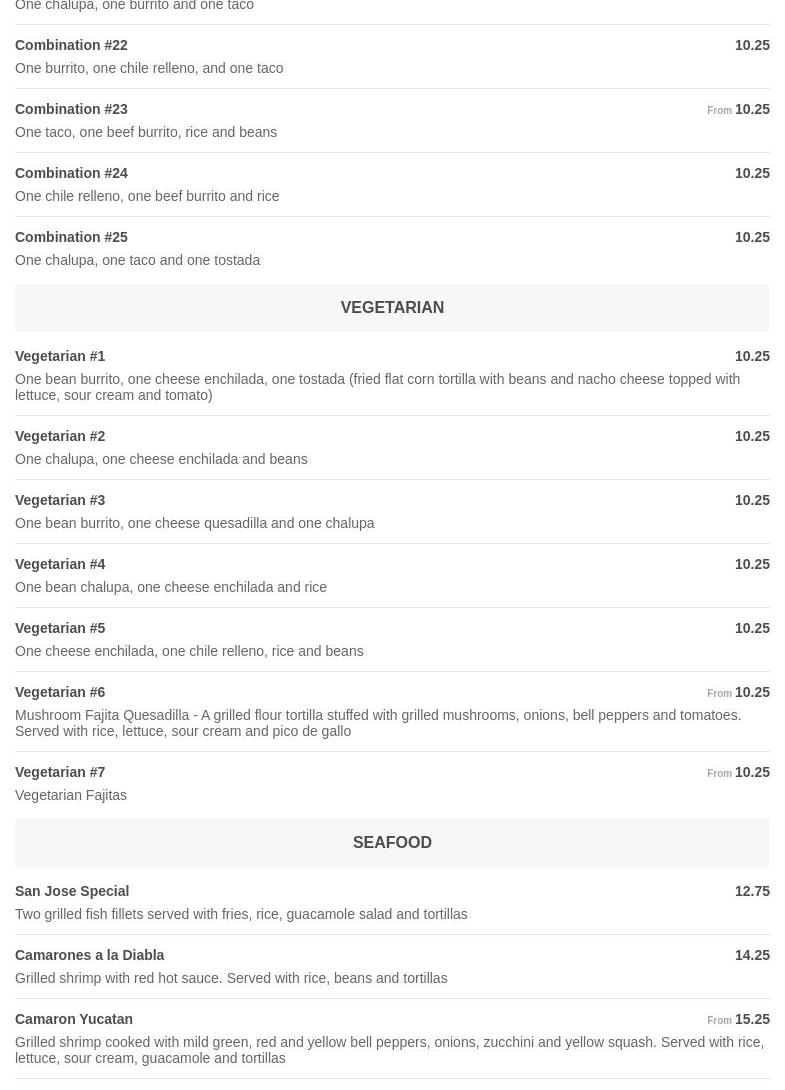Click the VEGETARIAN section header

pos(392,308)
